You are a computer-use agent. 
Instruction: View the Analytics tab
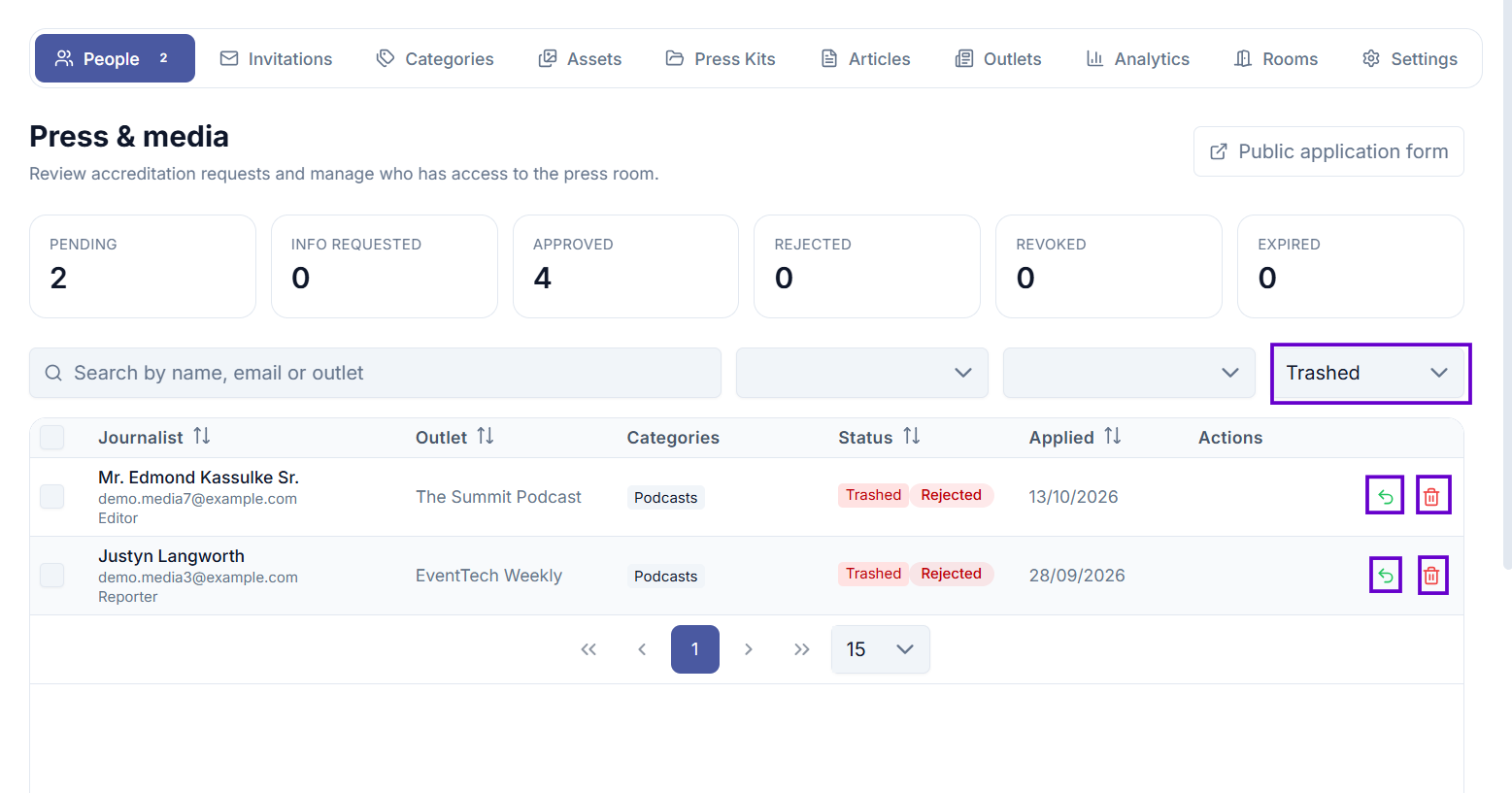click(x=1137, y=58)
